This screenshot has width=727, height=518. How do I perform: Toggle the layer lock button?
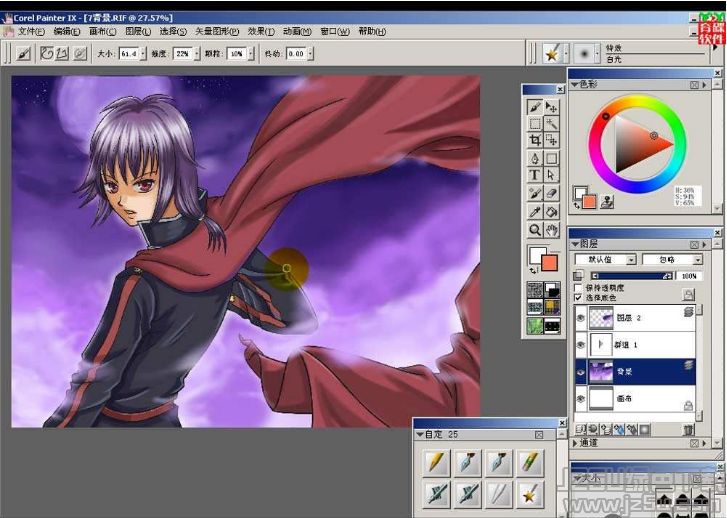pyautogui.click(x=688, y=294)
